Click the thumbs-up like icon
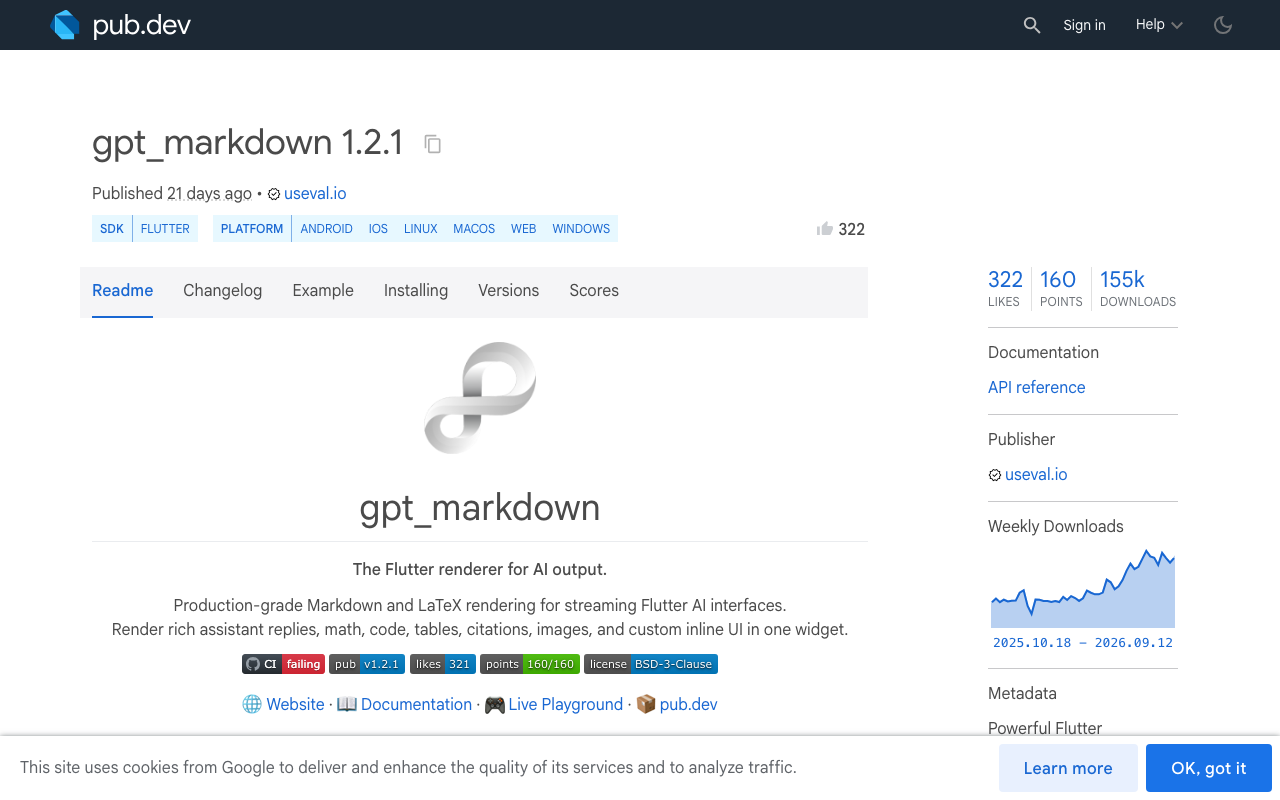The image size is (1280, 800). (x=825, y=229)
